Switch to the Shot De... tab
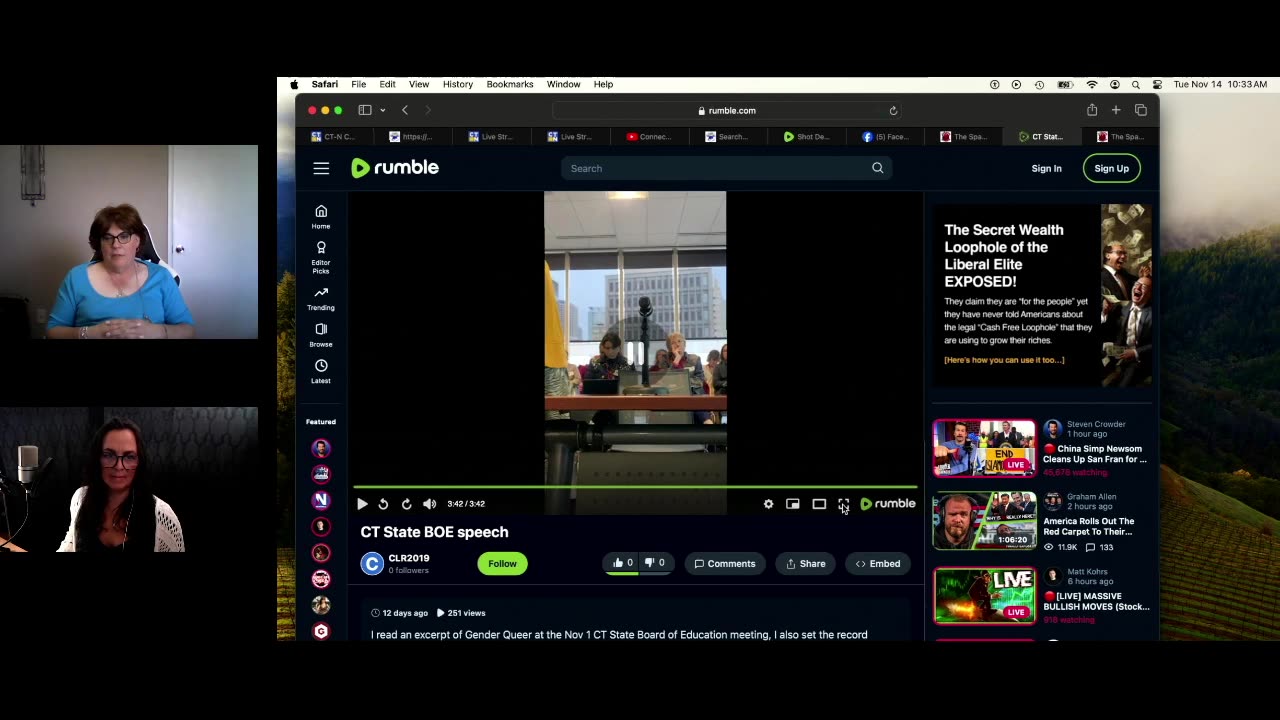1280x720 pixels. coord(806,137)
